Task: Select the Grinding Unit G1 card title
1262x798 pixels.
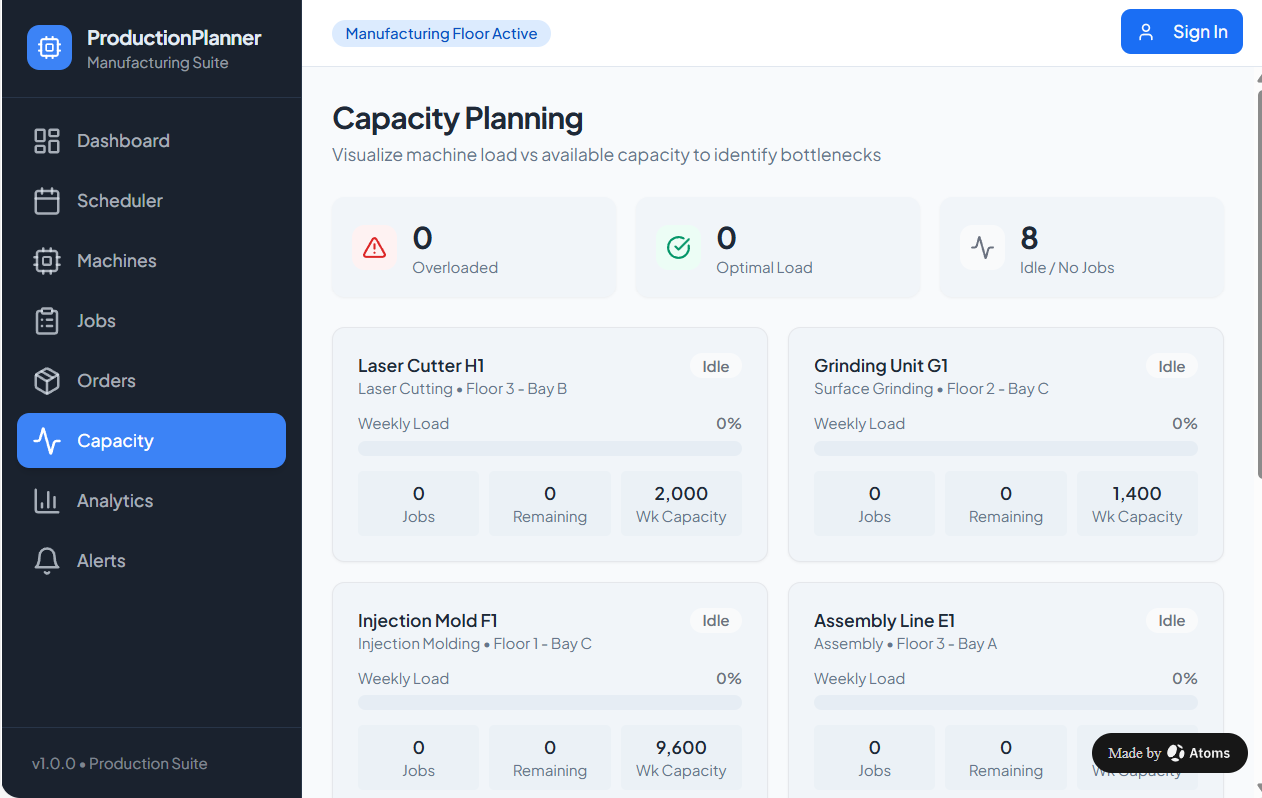Action: 881,366
